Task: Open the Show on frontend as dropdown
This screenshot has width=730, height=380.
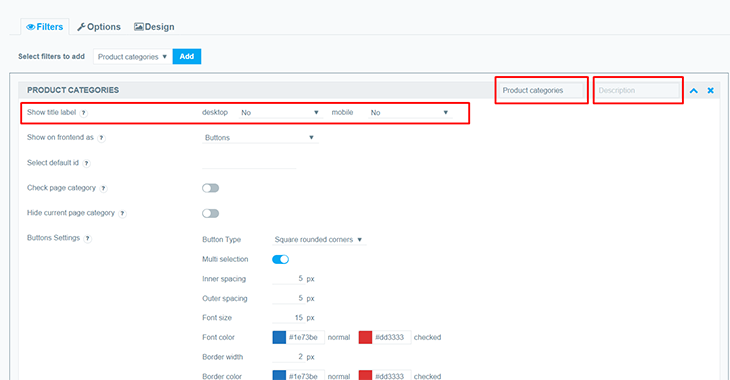Action: point(260,138)
